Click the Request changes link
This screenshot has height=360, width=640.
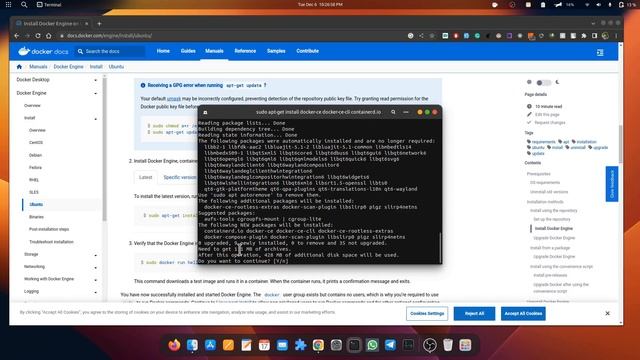click(550, 122)
